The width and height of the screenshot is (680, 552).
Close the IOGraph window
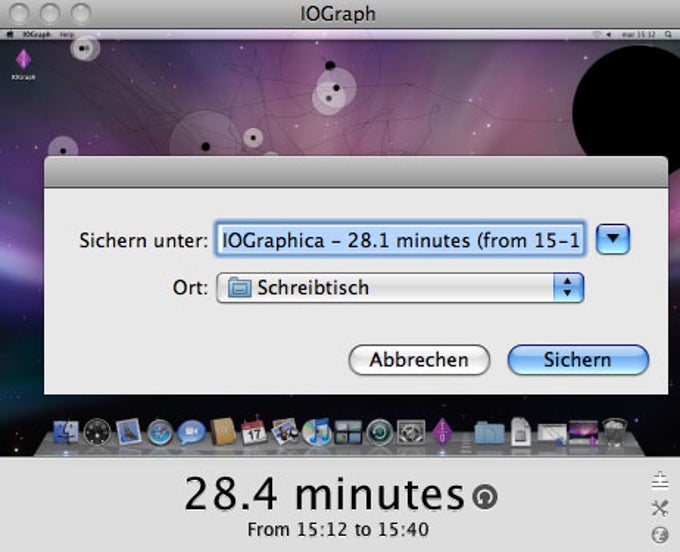tap(19, 13)
